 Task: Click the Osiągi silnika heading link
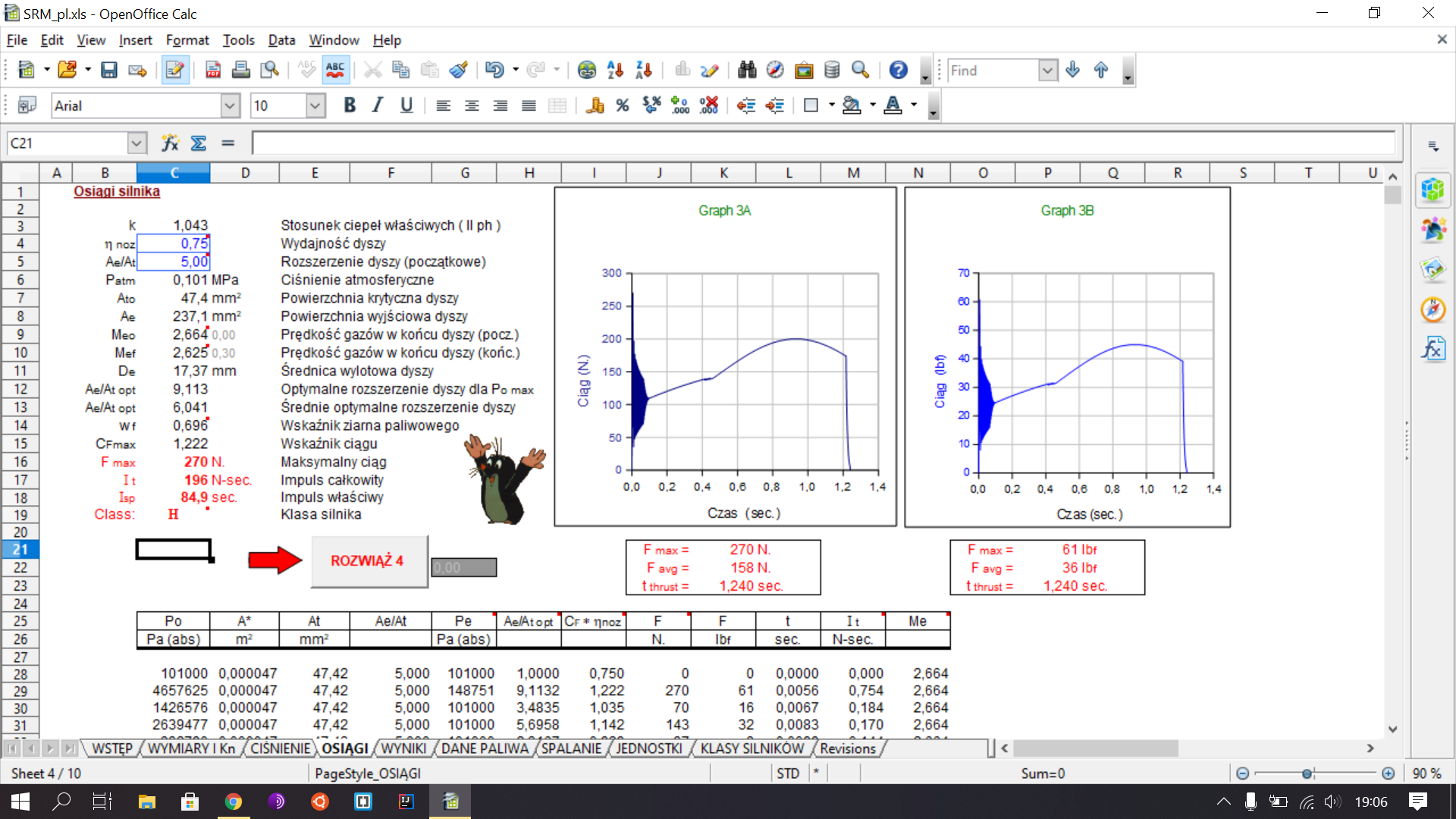(116, 191)
